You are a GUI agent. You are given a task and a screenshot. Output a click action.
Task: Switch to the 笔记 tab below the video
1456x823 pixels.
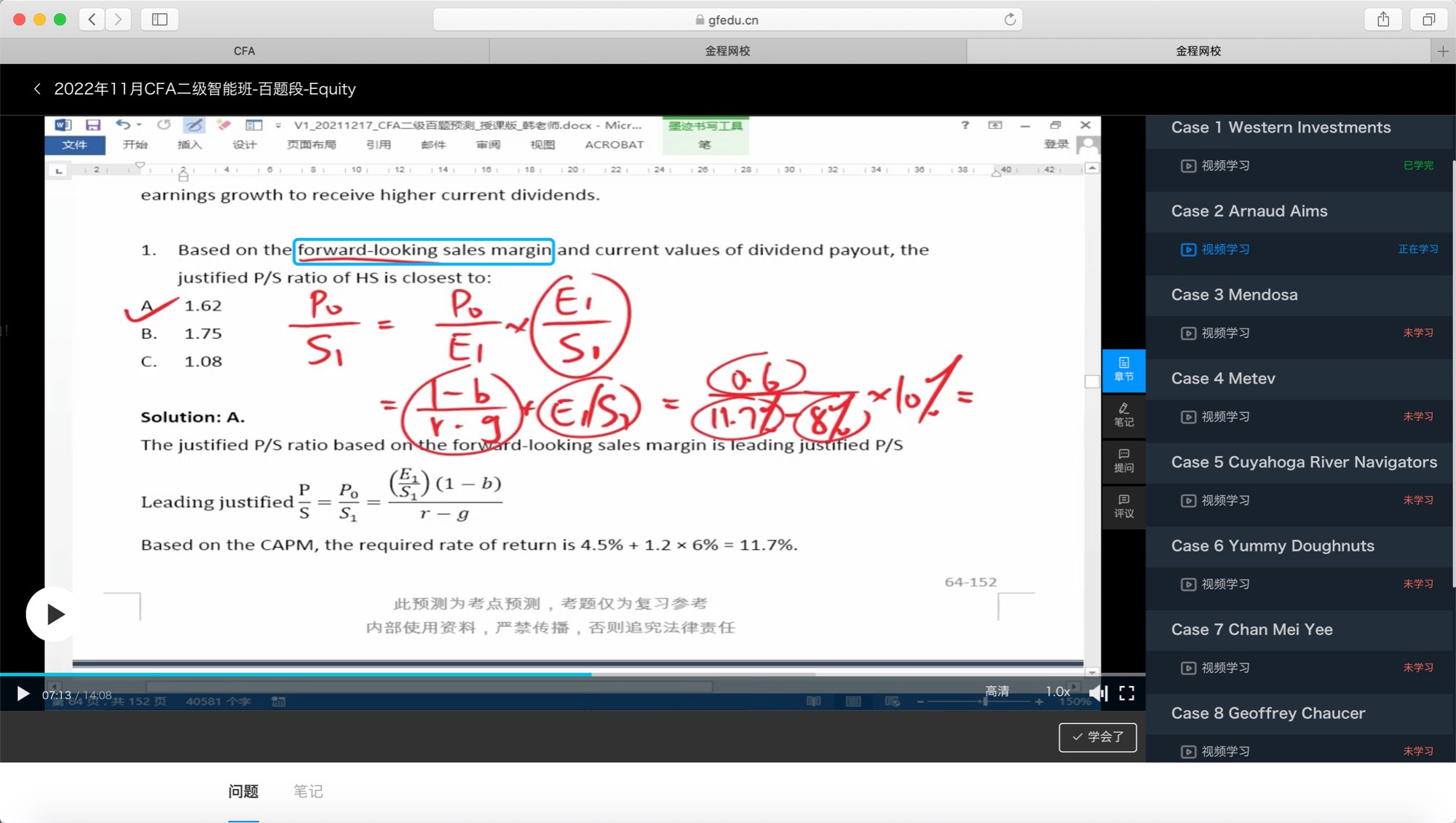tap(308, 791)
